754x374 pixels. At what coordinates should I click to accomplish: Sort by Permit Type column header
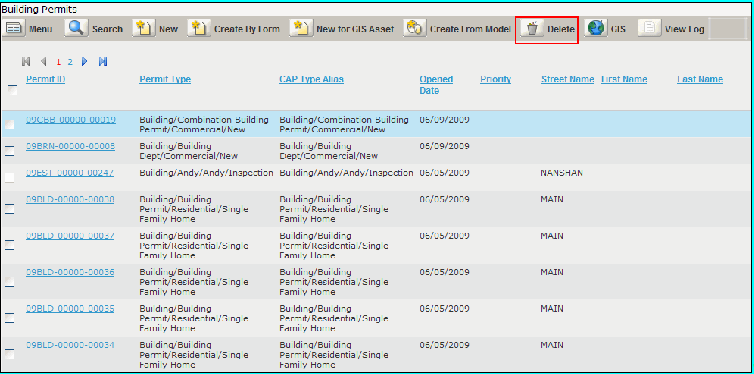165,79
